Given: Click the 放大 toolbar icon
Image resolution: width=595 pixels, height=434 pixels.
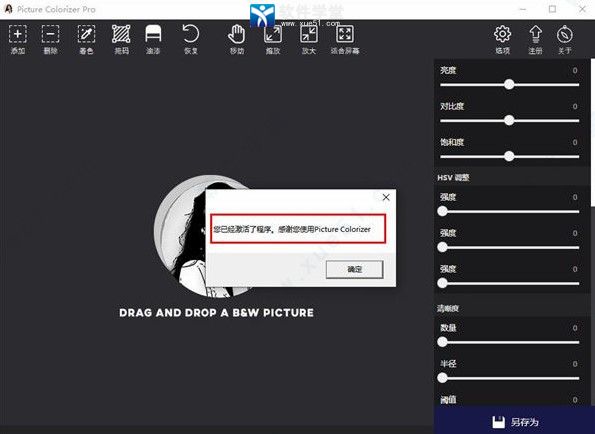Looking at the screenshot, I should click(x=309, y=34).
